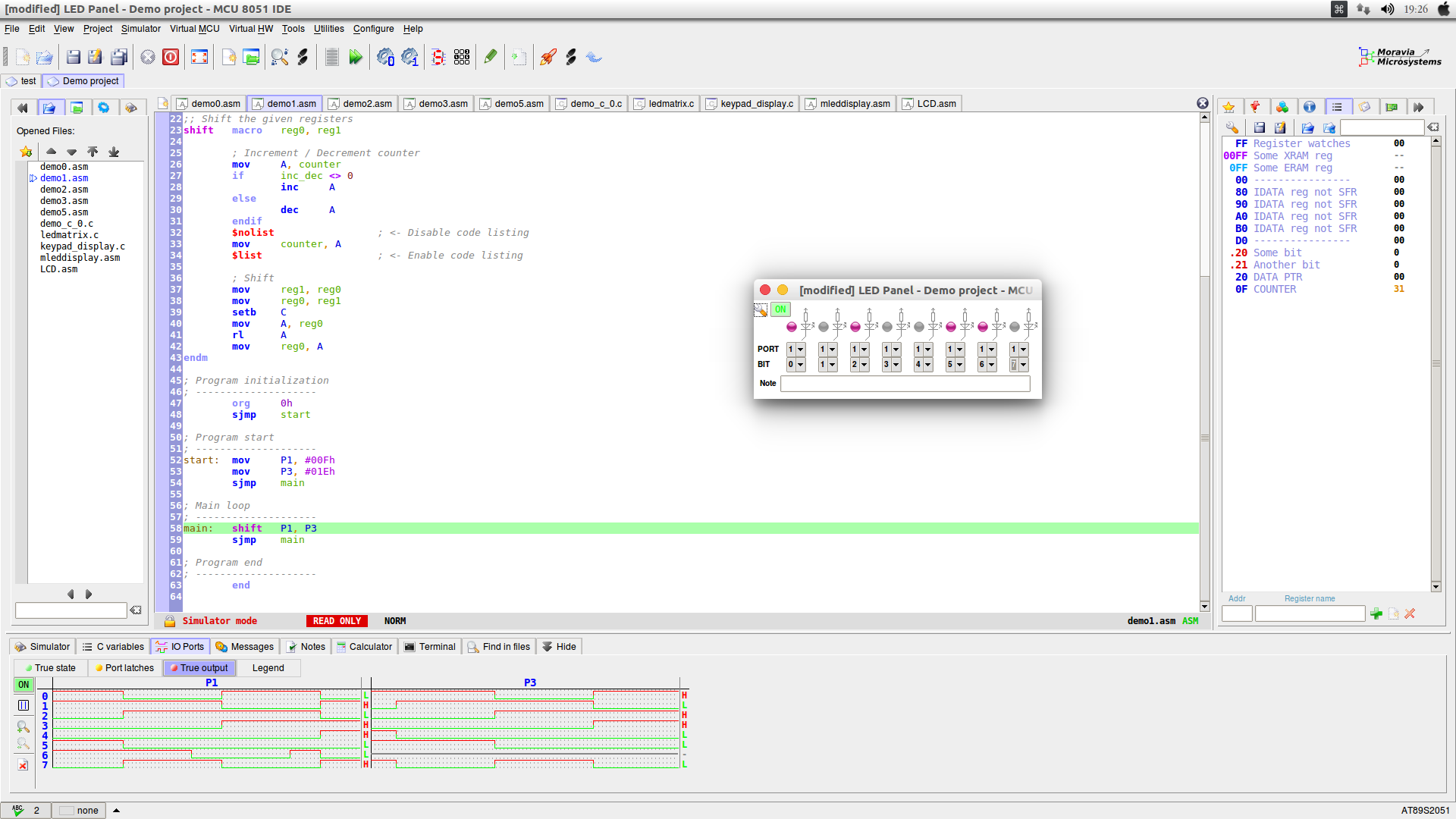The height and width of the screenshot is (819, 1456).
Task: Open the seven-segment display editor icon
Action: [x=438, y=57]
